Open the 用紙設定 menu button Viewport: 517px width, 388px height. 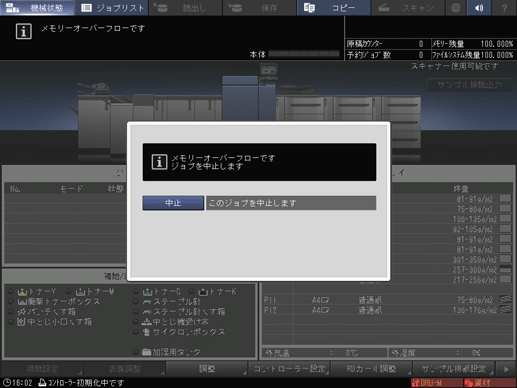pyautogui.click(x=42, y=369)
